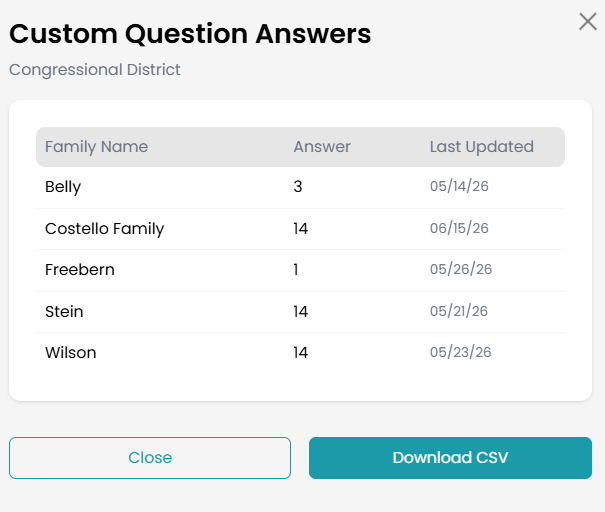Select the Answer column header

click(322, 147)
